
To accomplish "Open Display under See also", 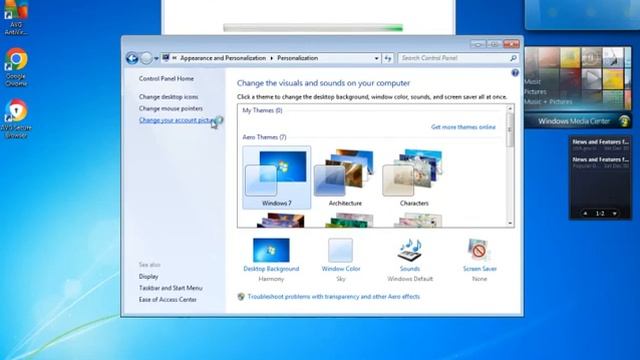I will [148, 276].
